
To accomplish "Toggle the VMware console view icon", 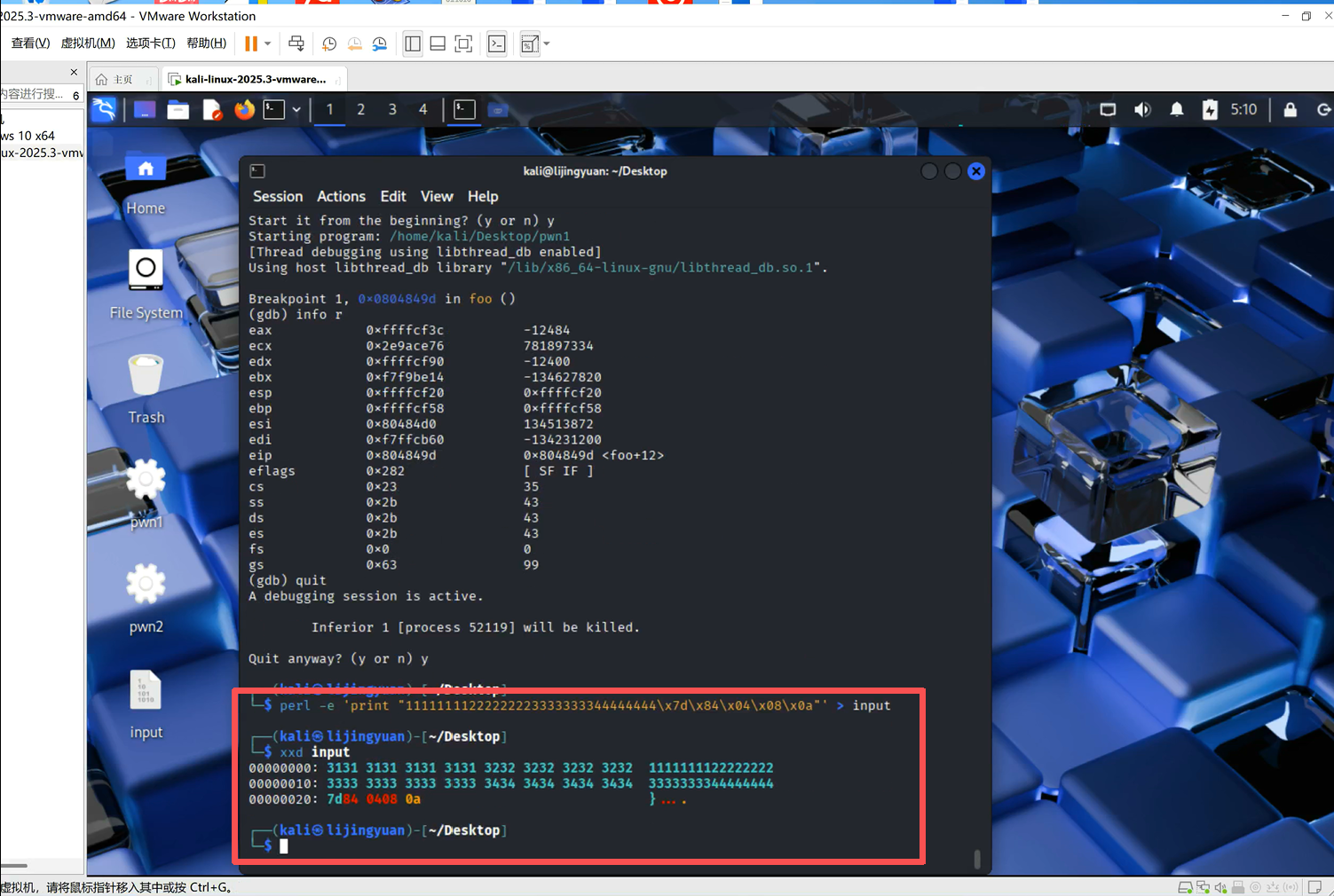I will coord(497,43).
